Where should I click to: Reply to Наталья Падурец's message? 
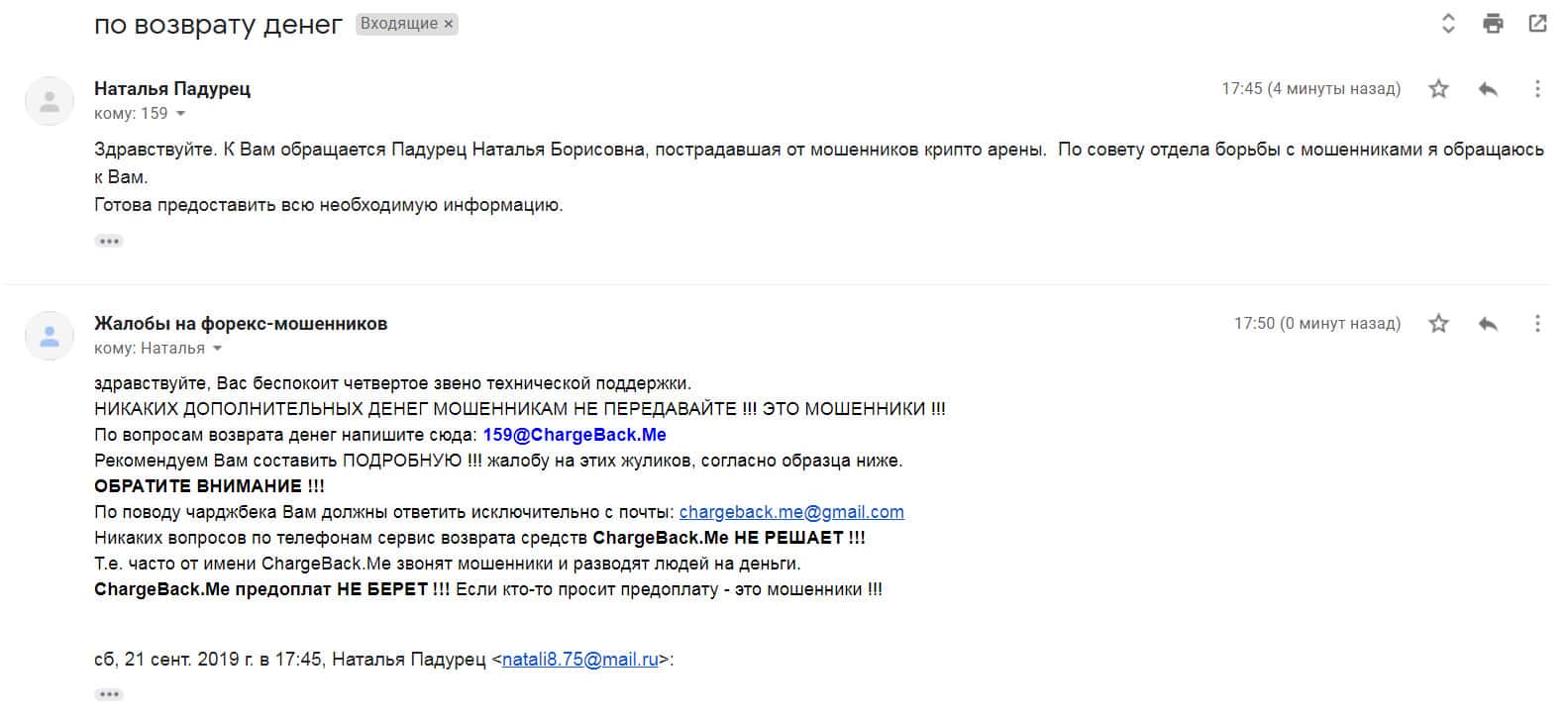pyautogui.click(x=1488, y=89)
